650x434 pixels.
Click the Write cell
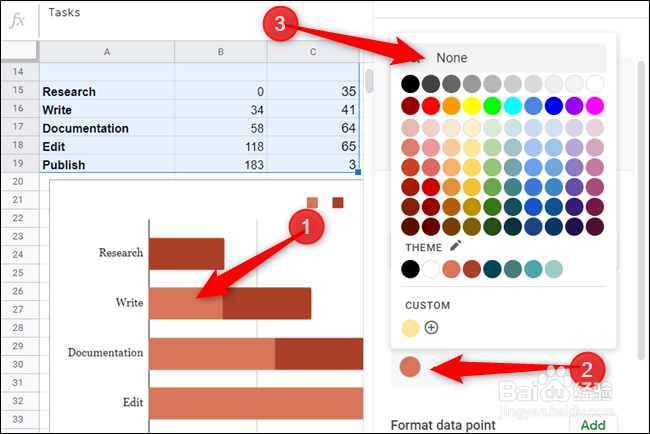(x=107, y=109)
